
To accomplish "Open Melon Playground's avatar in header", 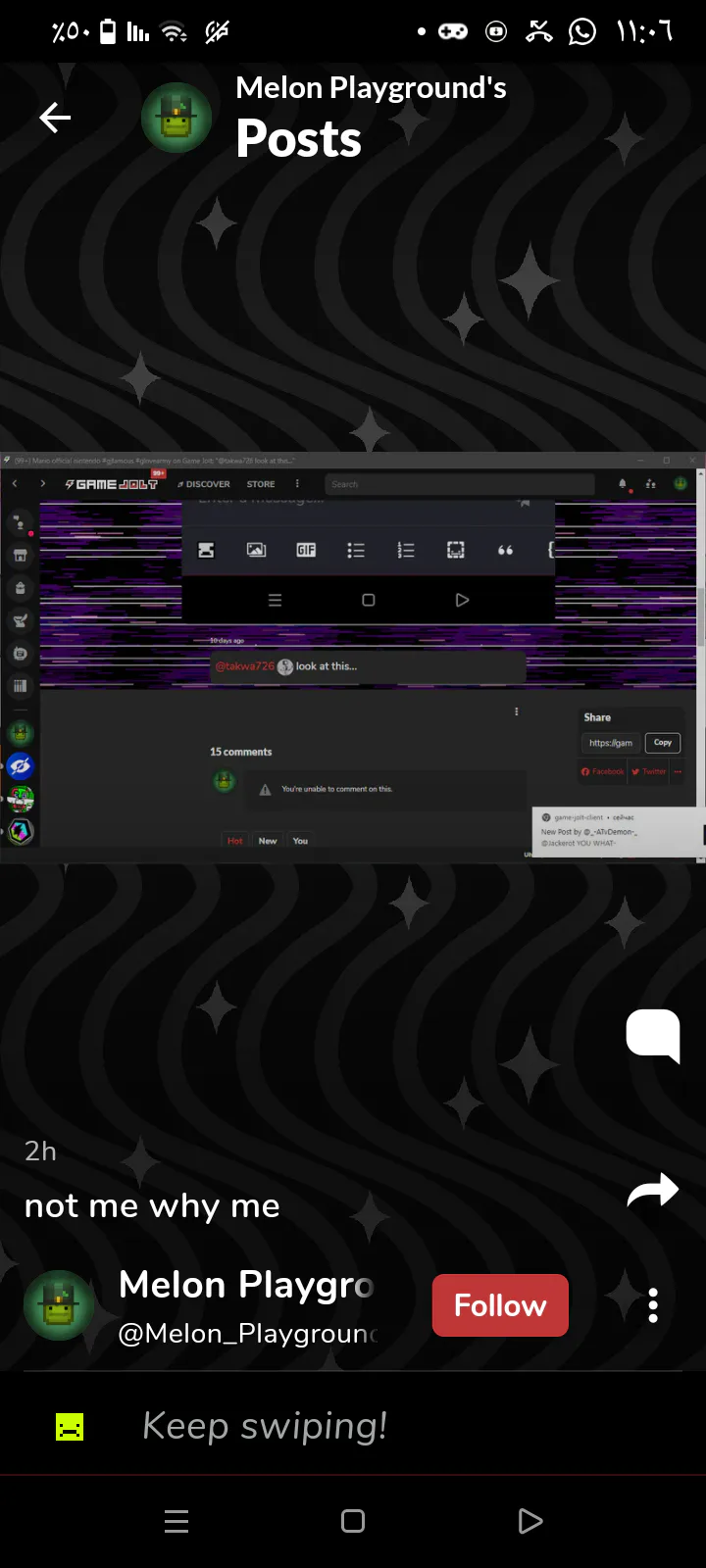I will point(176,118).
